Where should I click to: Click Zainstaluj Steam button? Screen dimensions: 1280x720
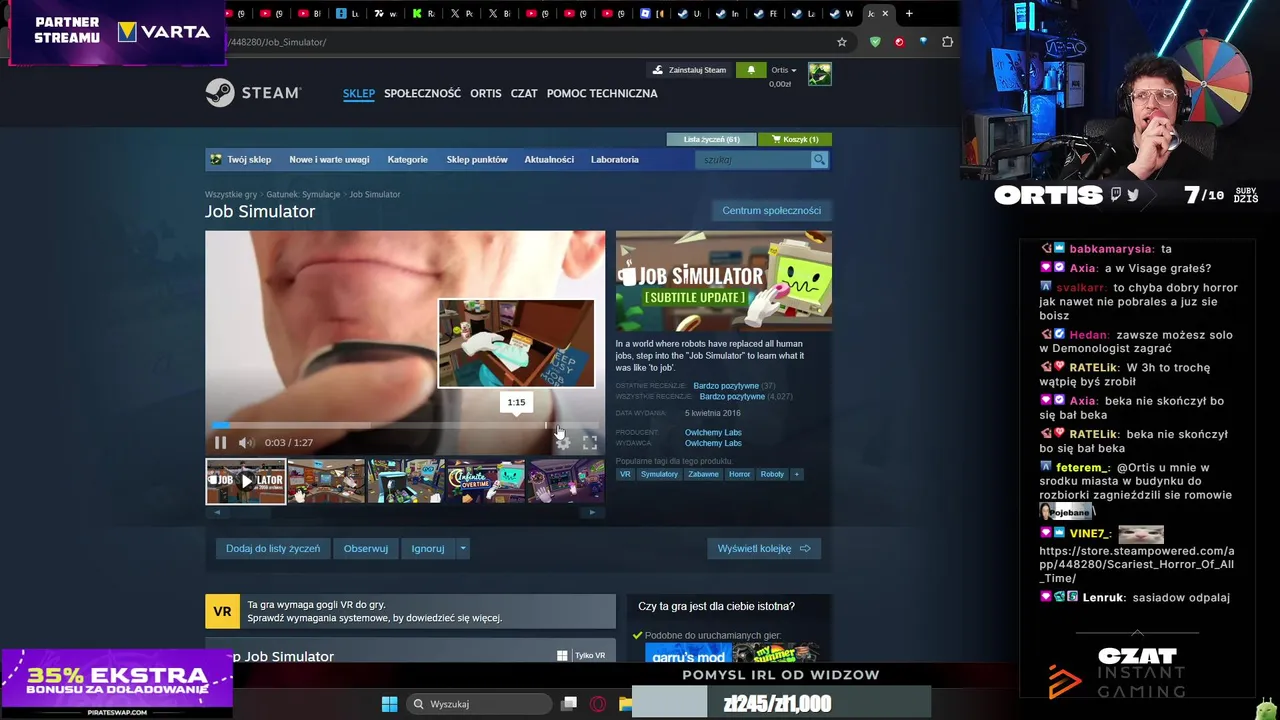click(688, 70)
